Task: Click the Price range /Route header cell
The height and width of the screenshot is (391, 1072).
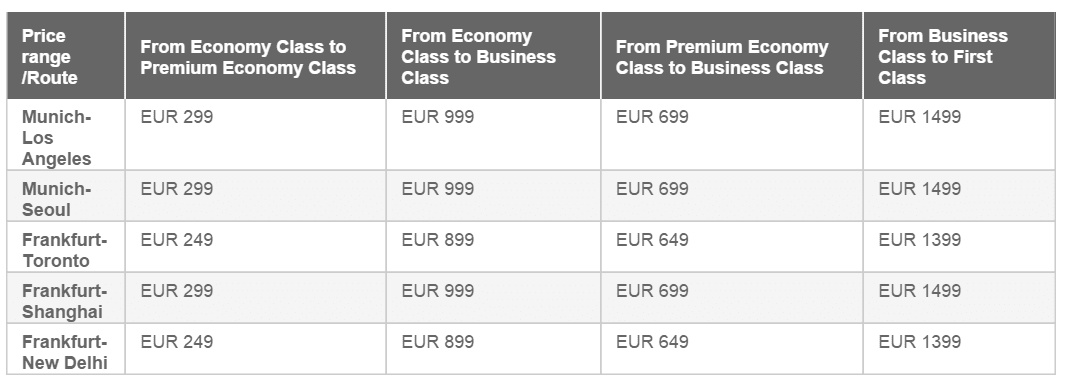Action: 66,55
